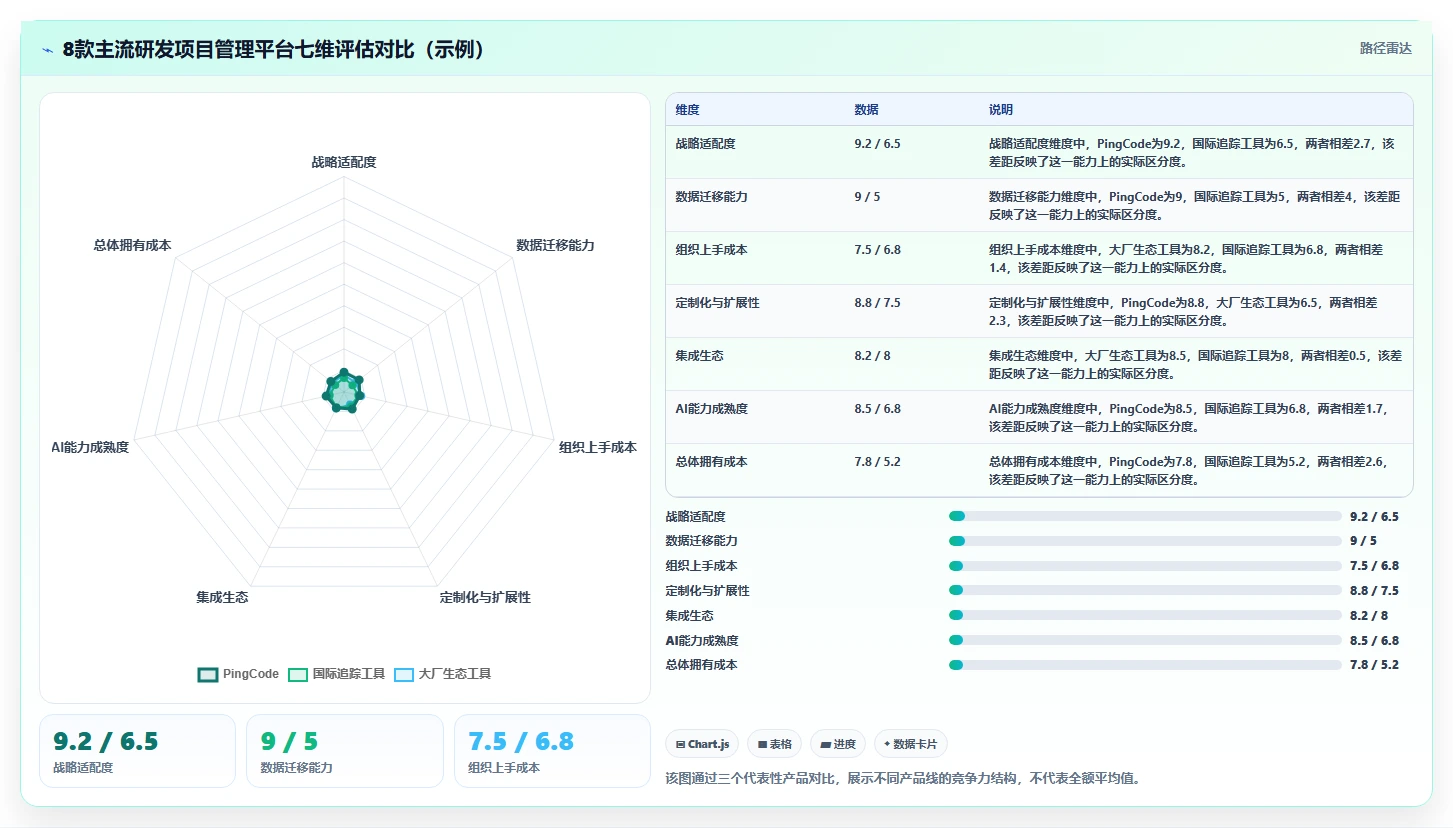Toggle 大厂生态工具 legend swatch

click(x=404, y=674)
